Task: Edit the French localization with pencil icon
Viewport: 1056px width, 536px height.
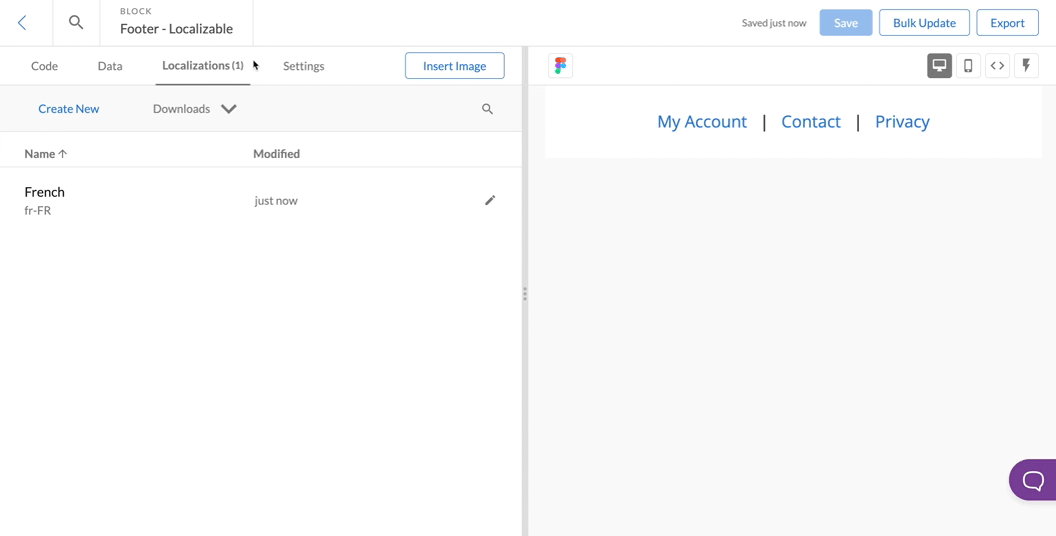Action: tap(490, 200)
